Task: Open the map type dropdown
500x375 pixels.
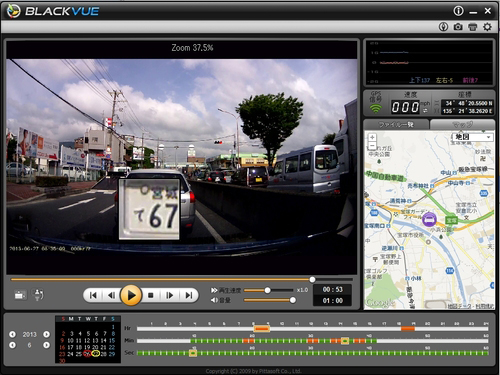Action: tap(473, 137)
